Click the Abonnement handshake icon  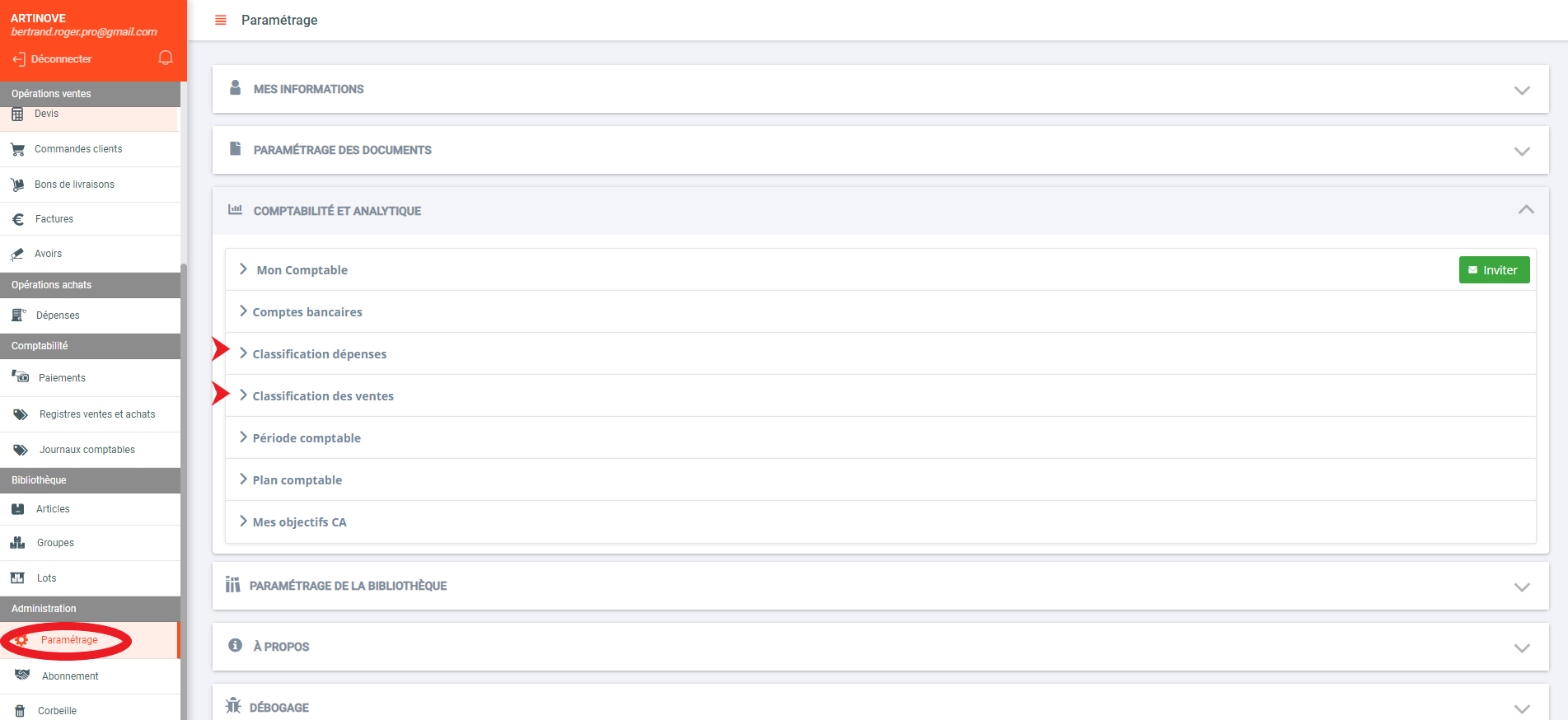pos(22,676)
